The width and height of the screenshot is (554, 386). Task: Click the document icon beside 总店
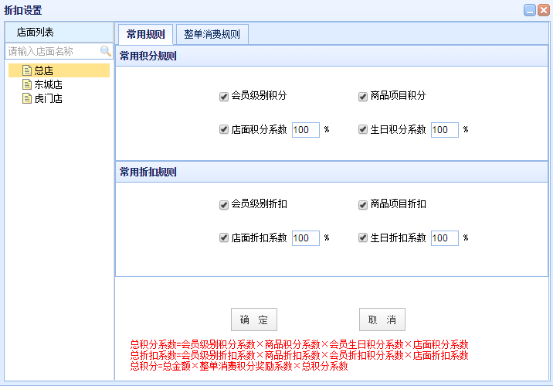[27, 71]
